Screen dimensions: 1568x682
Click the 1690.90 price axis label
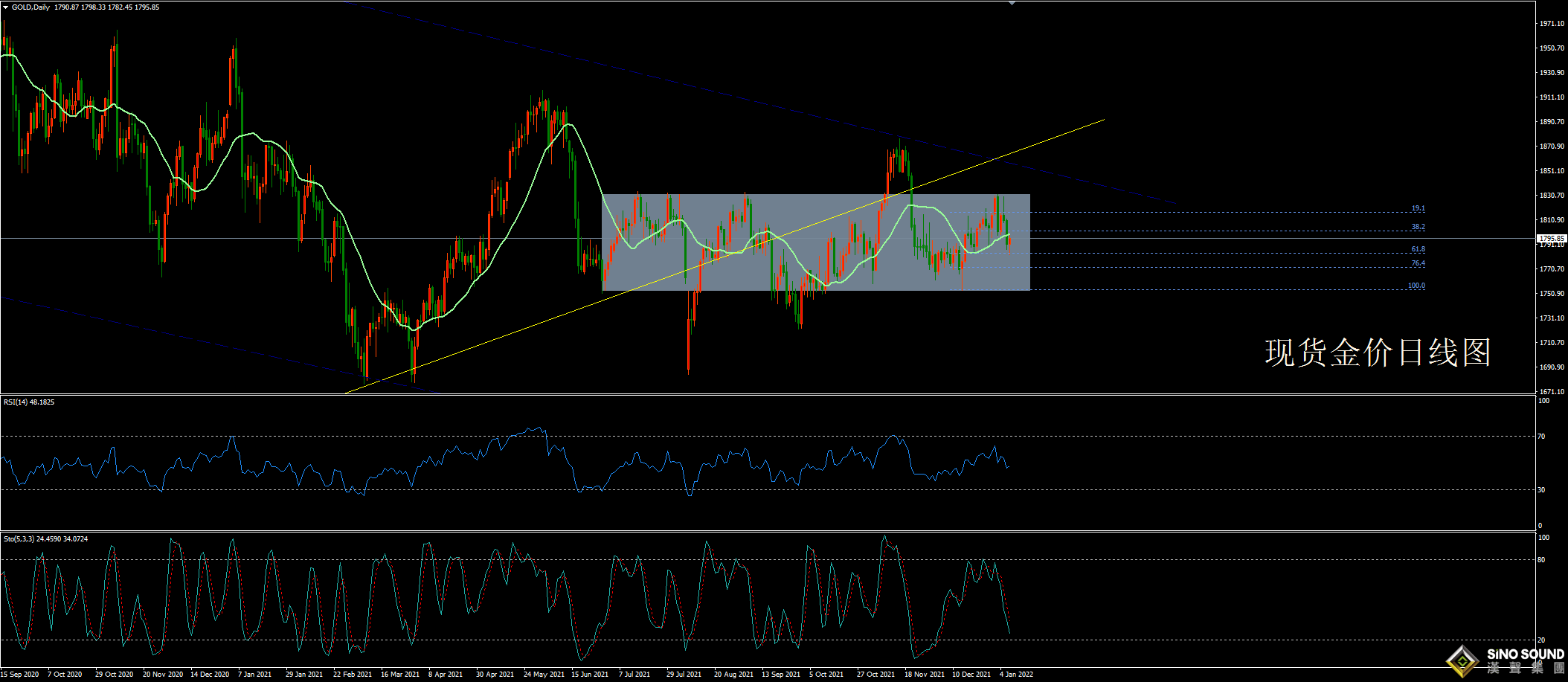[x=1552, y=367]
